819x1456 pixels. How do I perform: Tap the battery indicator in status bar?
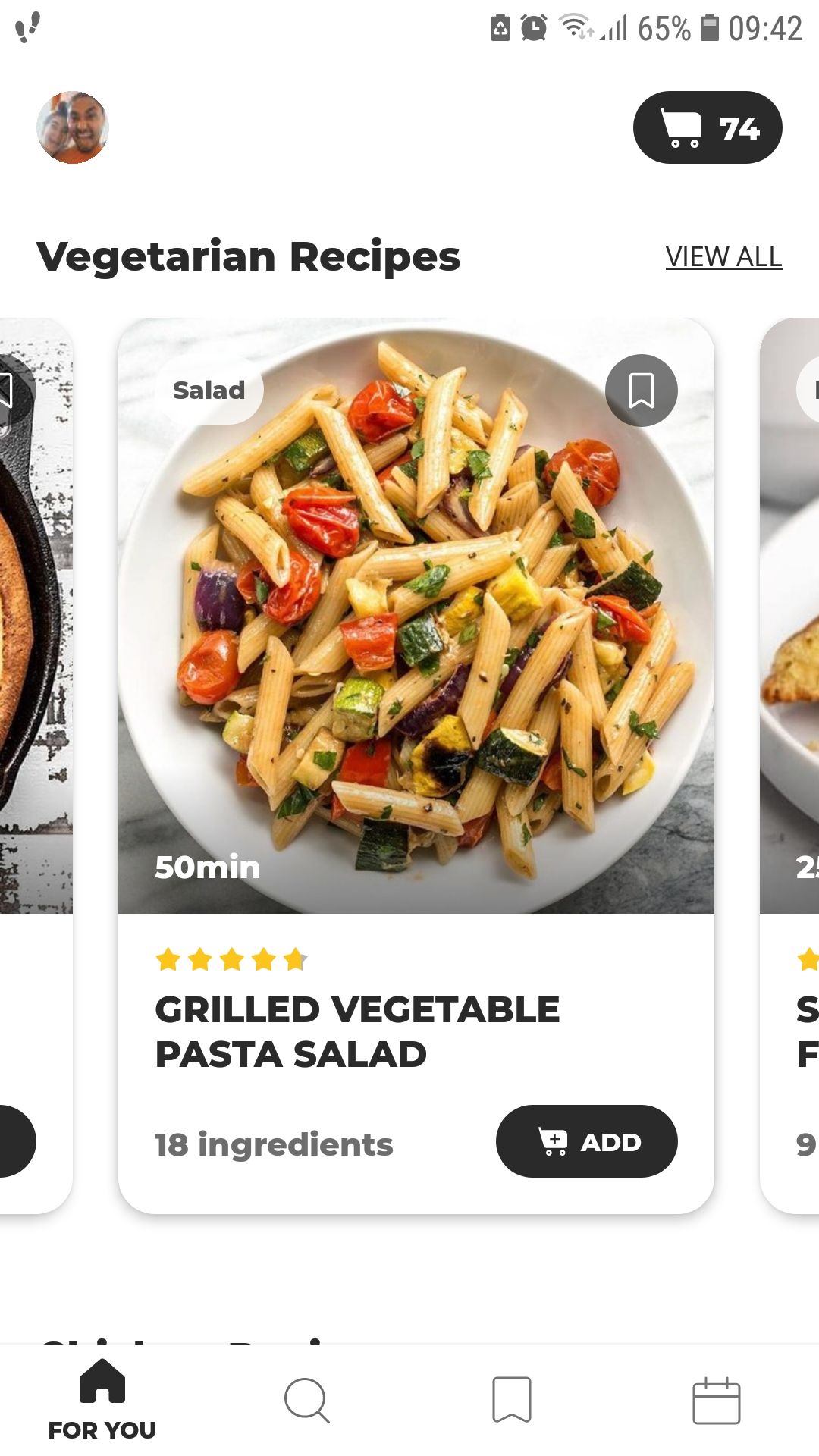[x=709, y=28]
